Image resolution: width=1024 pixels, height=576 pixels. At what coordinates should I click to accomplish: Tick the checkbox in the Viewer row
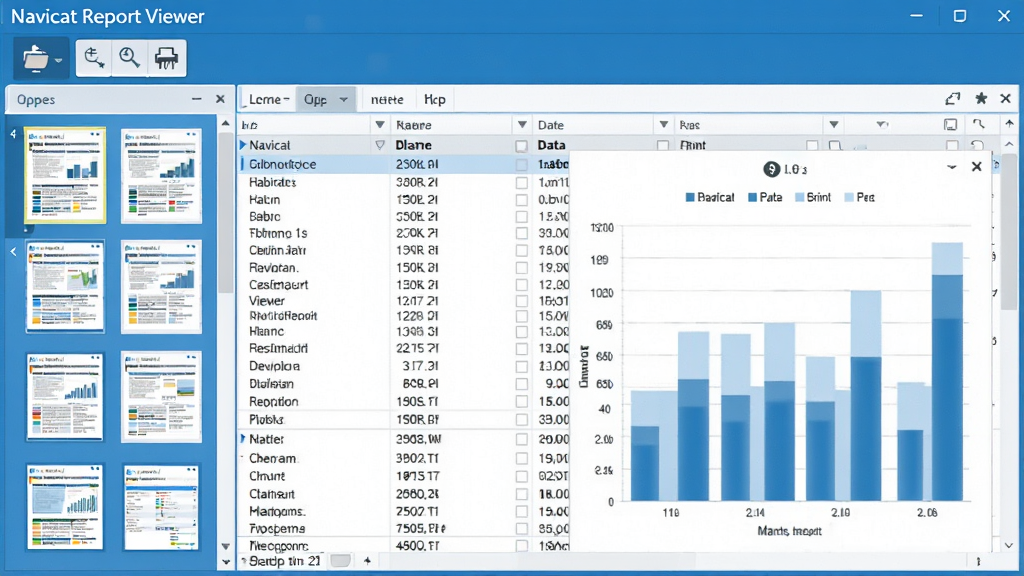(521, 301)
